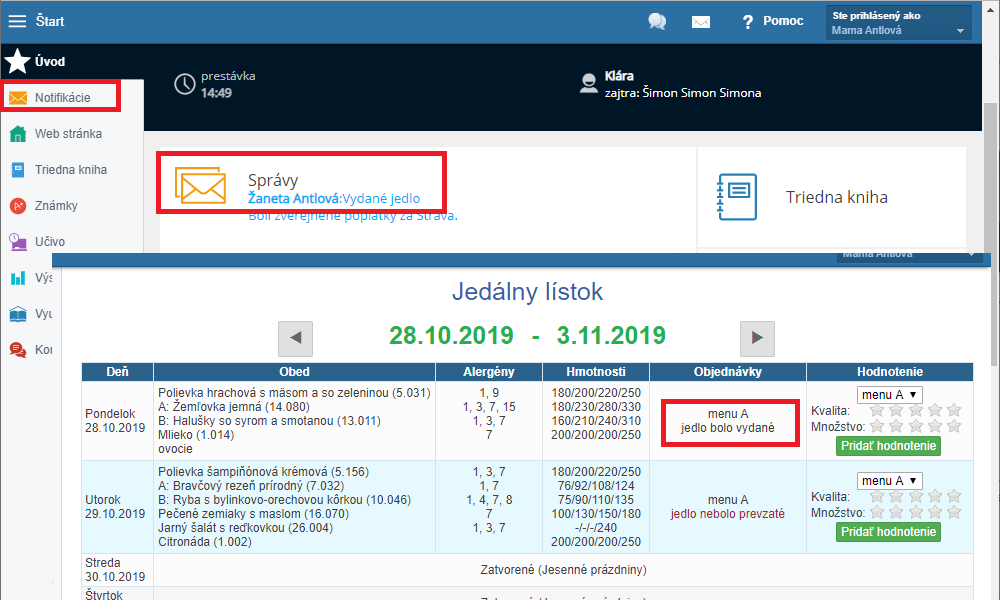
Task: Click the red Známky sidebar icon
Action: pyautogui.click(x=18, y=206)
